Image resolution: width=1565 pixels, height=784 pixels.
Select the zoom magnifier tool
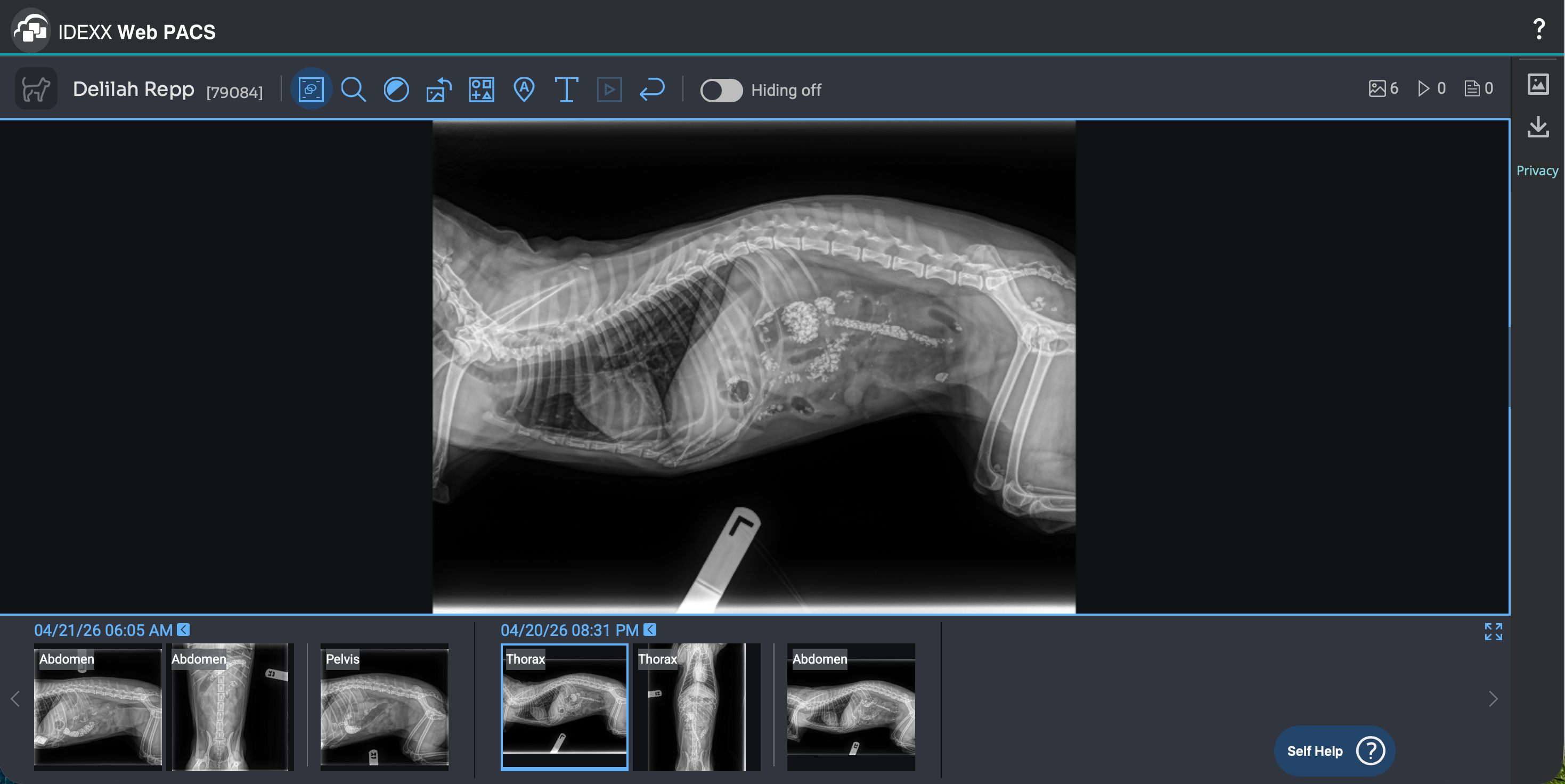pyautogui.click(x=353, y=90)
